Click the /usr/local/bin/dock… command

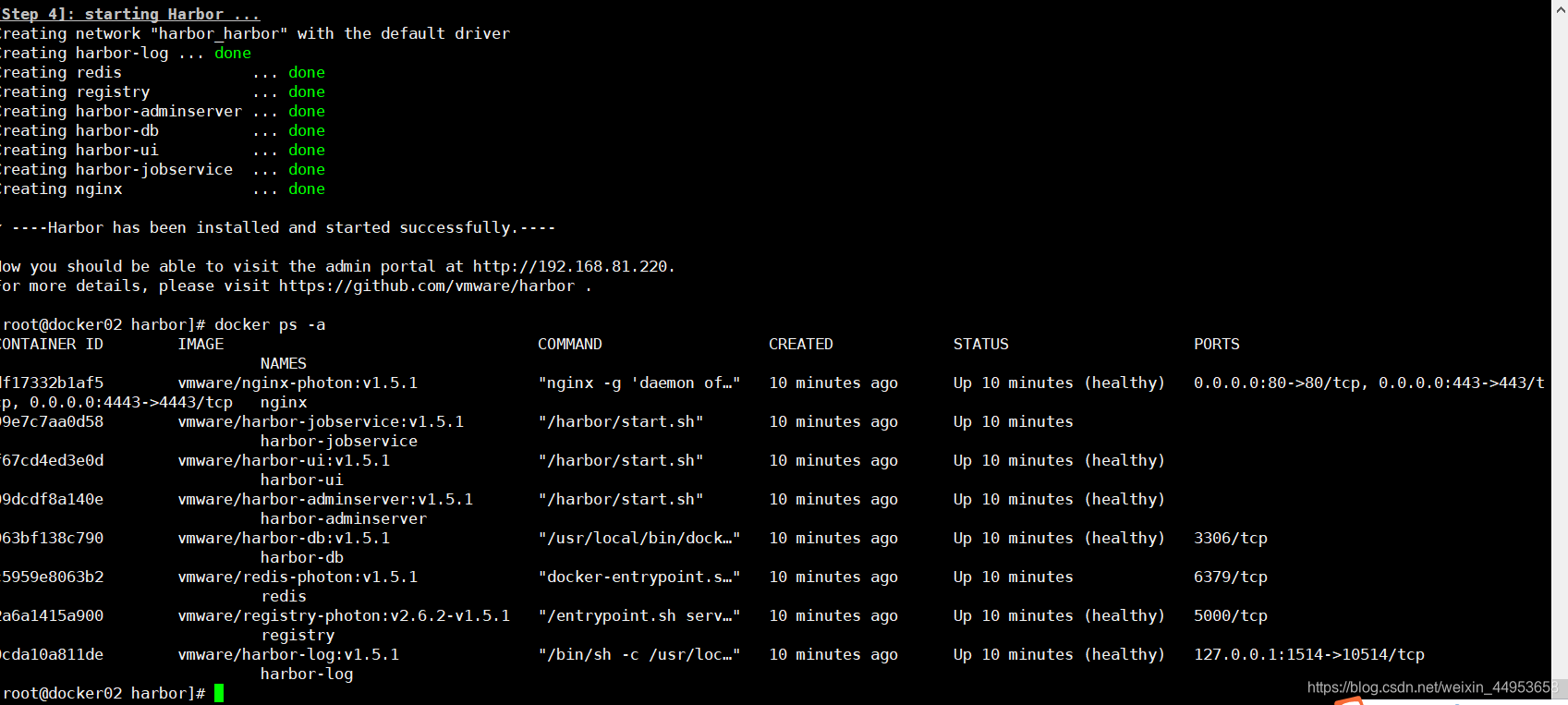point(639,538)
